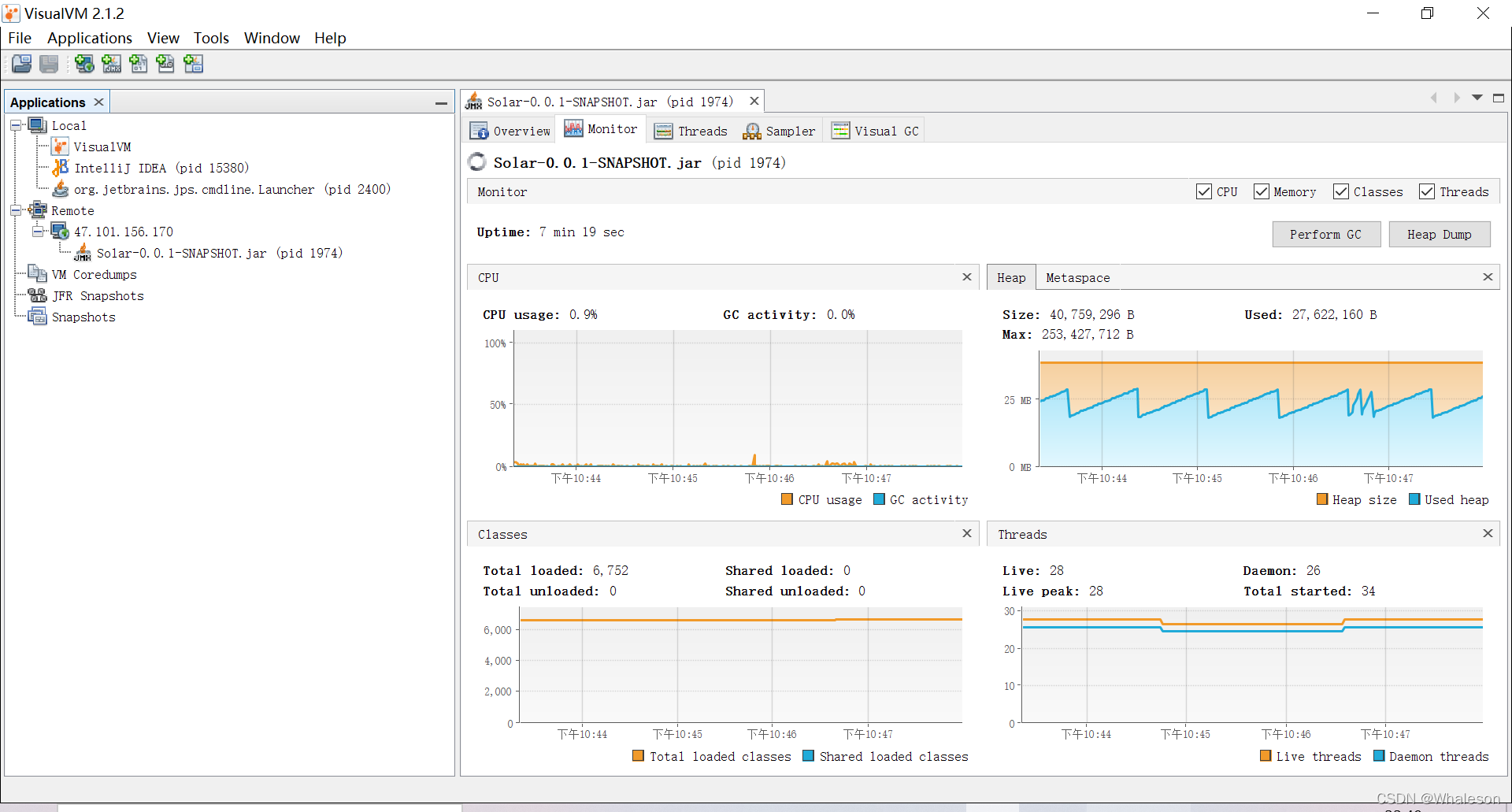Switch to the Sampler tab
Viewport: 1512px width, 812px height.
pos(780,131)
